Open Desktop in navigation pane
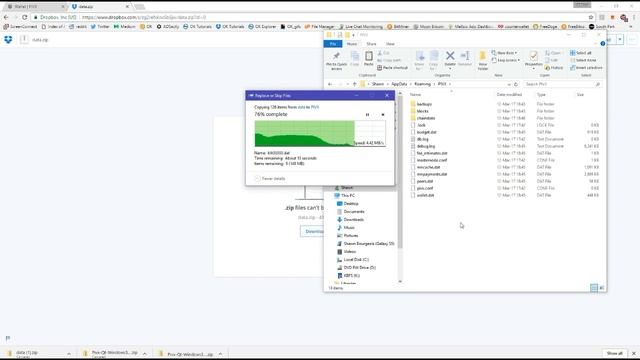The width and height of the screenshot is (640, 360). coord(351,203)
